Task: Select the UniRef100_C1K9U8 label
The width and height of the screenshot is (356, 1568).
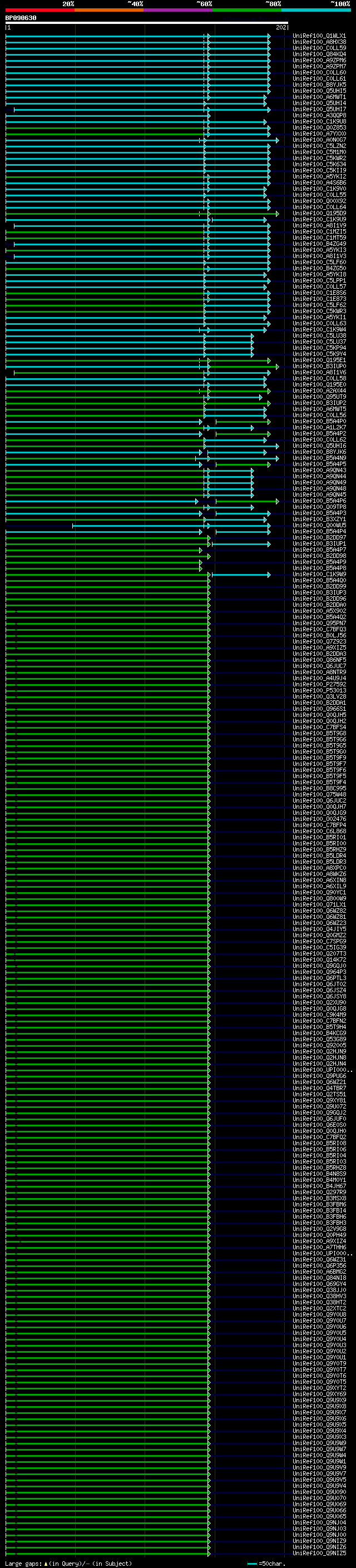Action: click(x=319, y=121)
